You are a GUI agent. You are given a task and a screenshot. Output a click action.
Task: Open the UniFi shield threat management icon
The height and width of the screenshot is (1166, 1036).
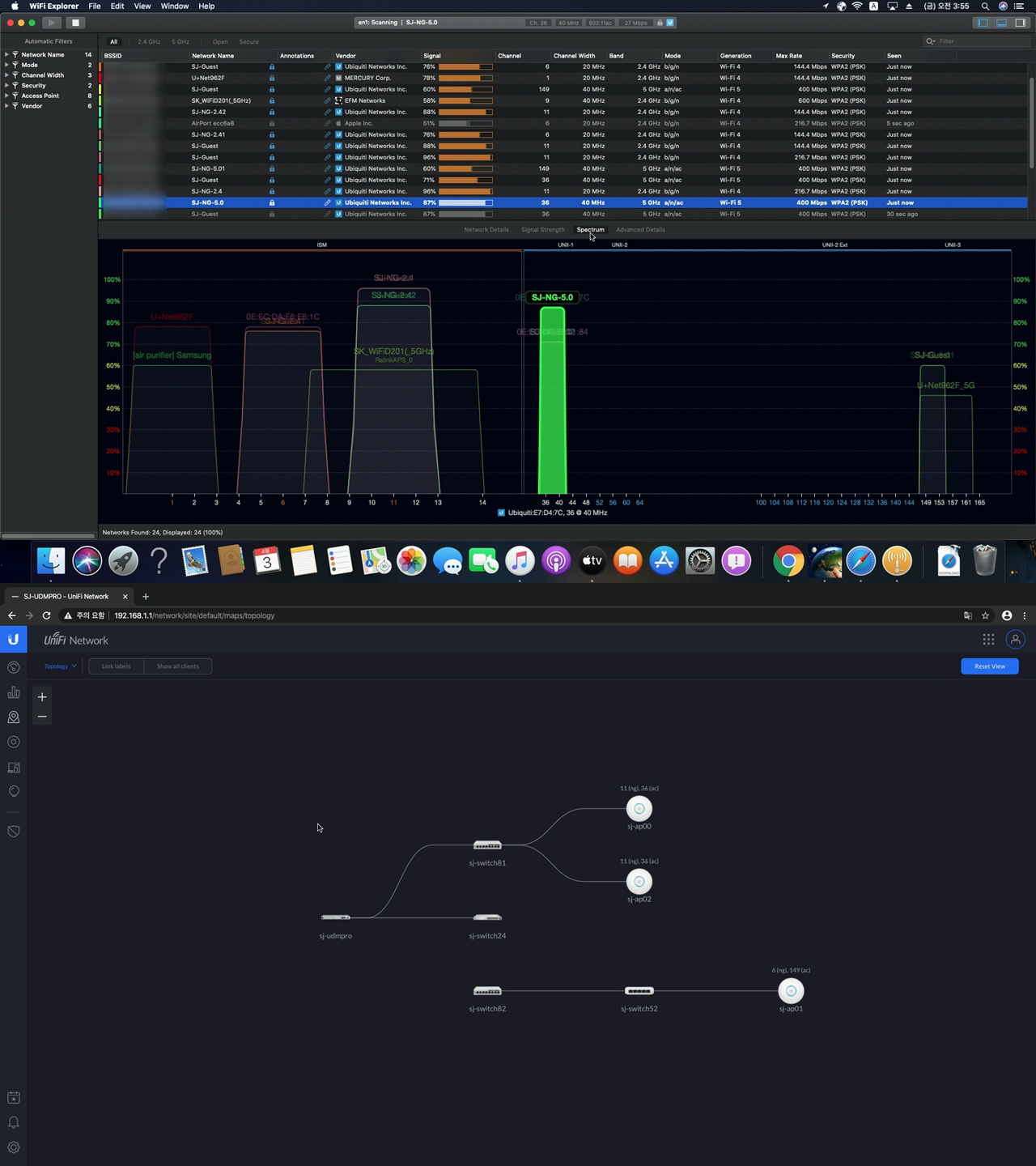pos(14,832)
